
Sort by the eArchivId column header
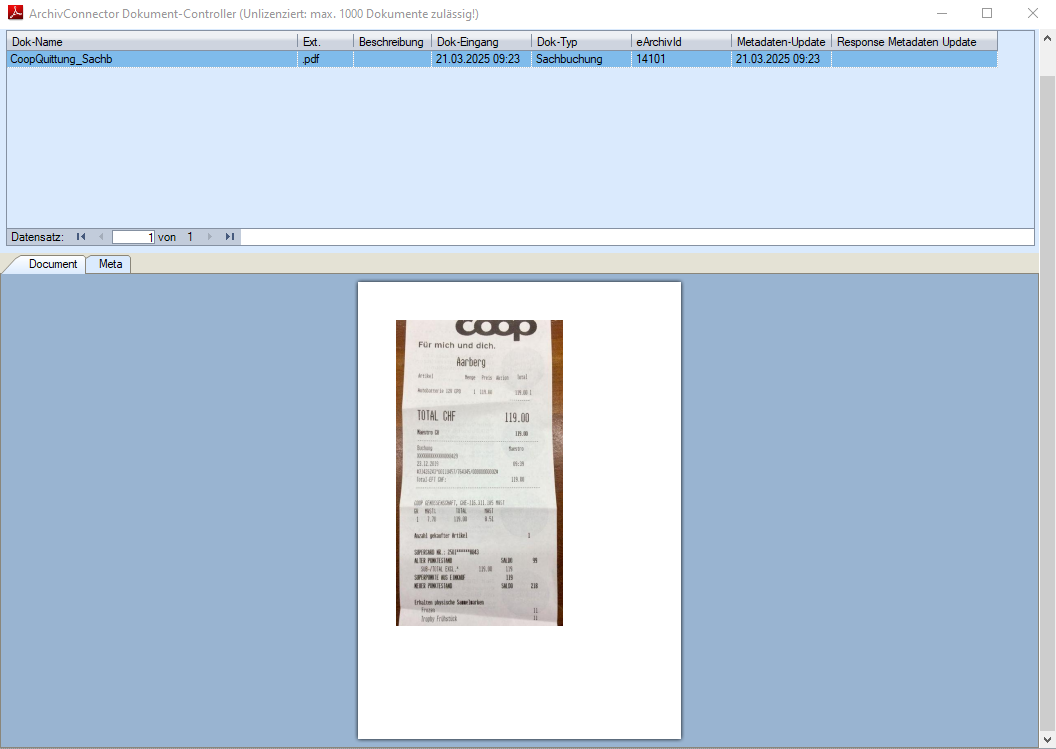pos(682,42)
